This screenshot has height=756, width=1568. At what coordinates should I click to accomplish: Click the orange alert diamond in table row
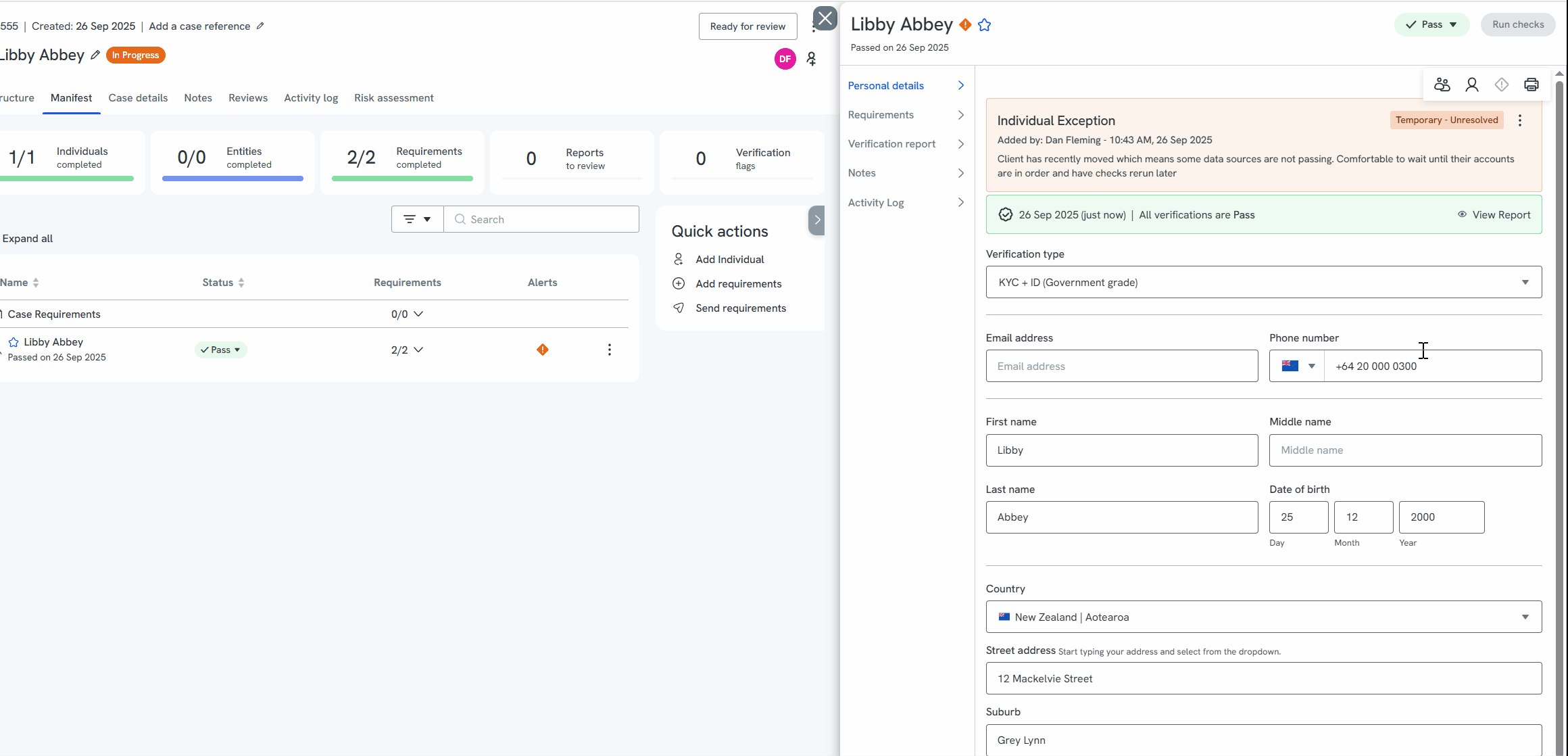[x=542, y=350]
